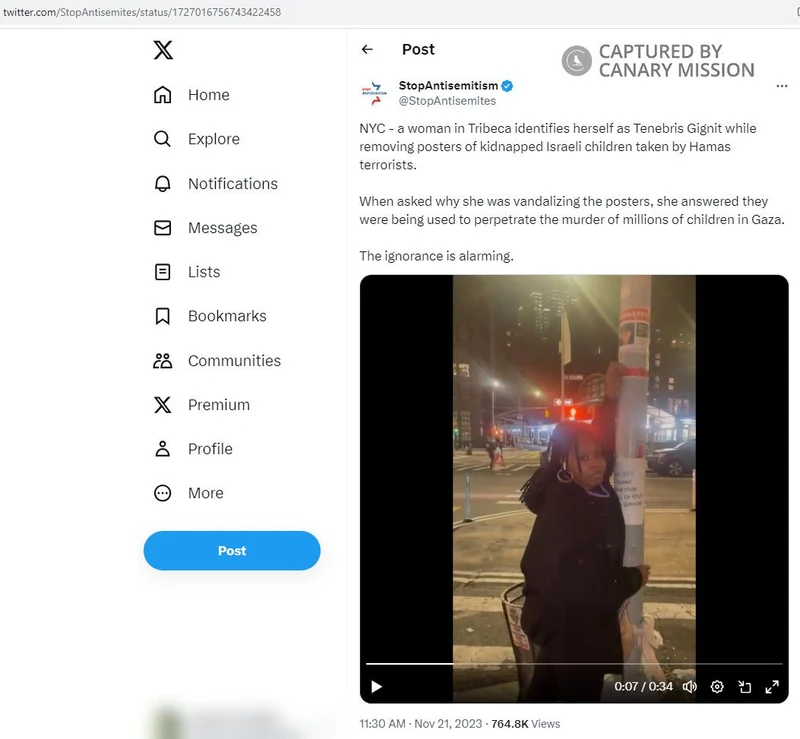This screenshot has height=739, width=800.
Task: Open the @StopAntisemites handle link
Action: pyautogui.click(x=447, y=101)
